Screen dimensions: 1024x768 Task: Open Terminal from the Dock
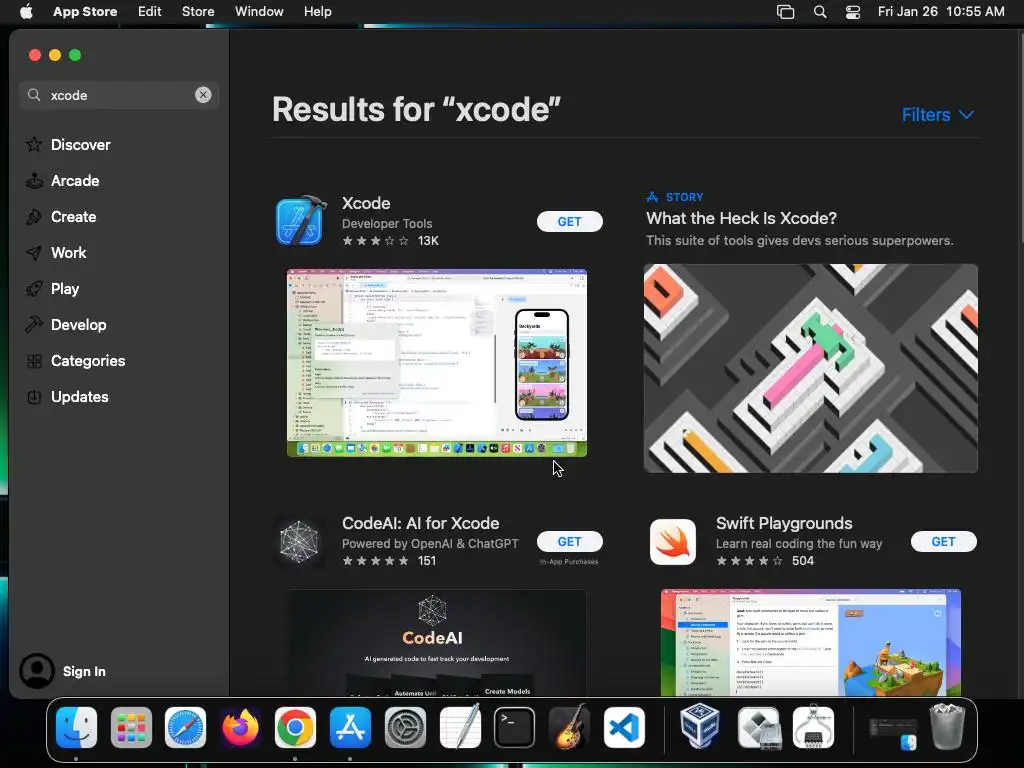(x=515, y=727)
